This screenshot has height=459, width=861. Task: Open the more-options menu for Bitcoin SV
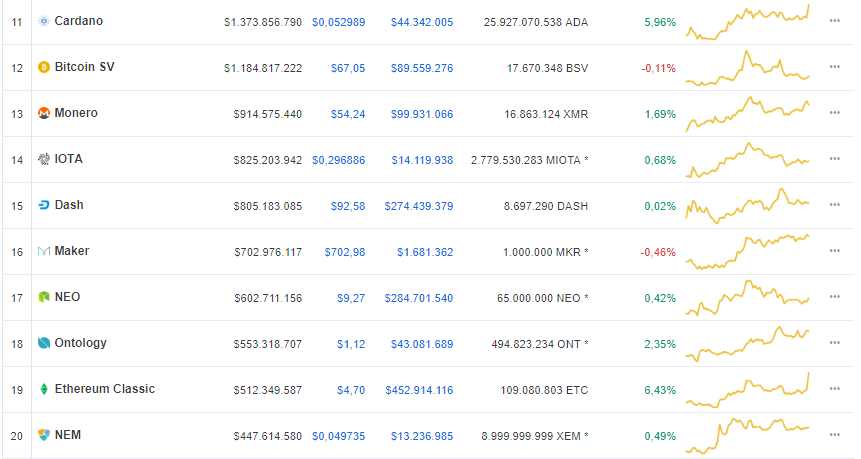pos(835,67)
